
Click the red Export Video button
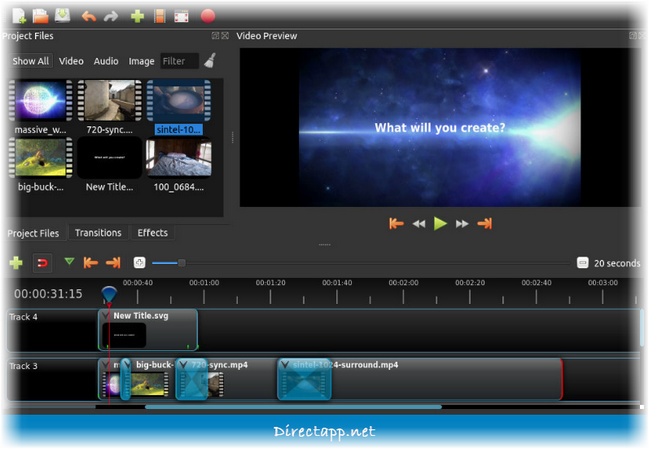tap(208, 16)
